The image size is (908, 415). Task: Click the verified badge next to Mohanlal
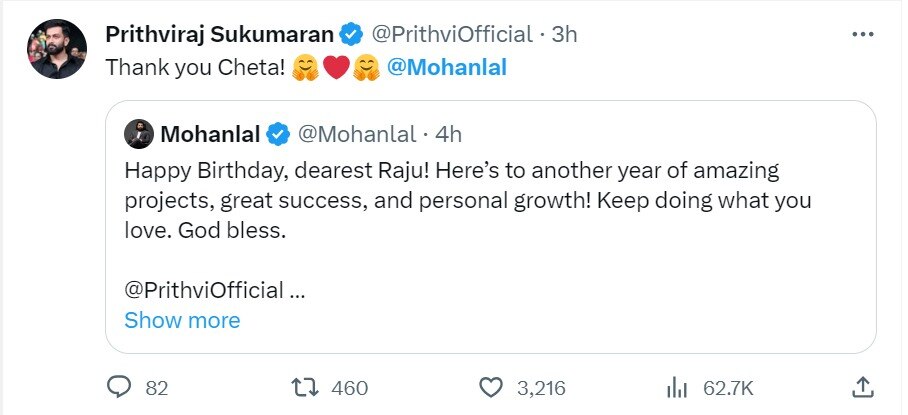[277, 134]
